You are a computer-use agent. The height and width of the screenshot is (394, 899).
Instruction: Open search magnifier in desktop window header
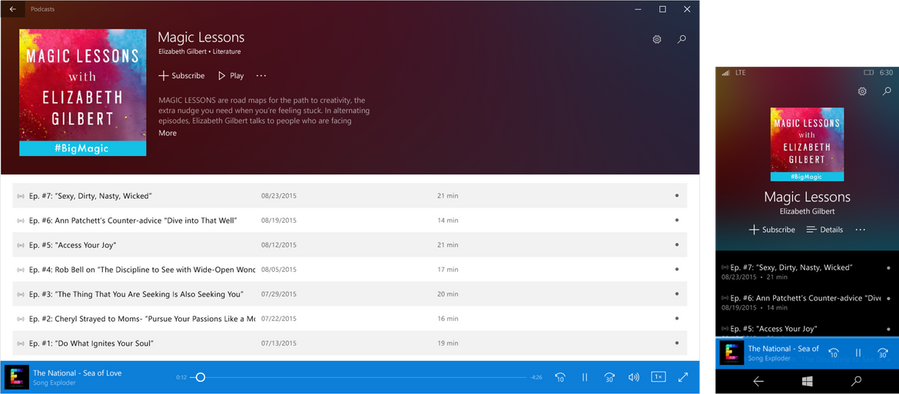coord(682,40)
